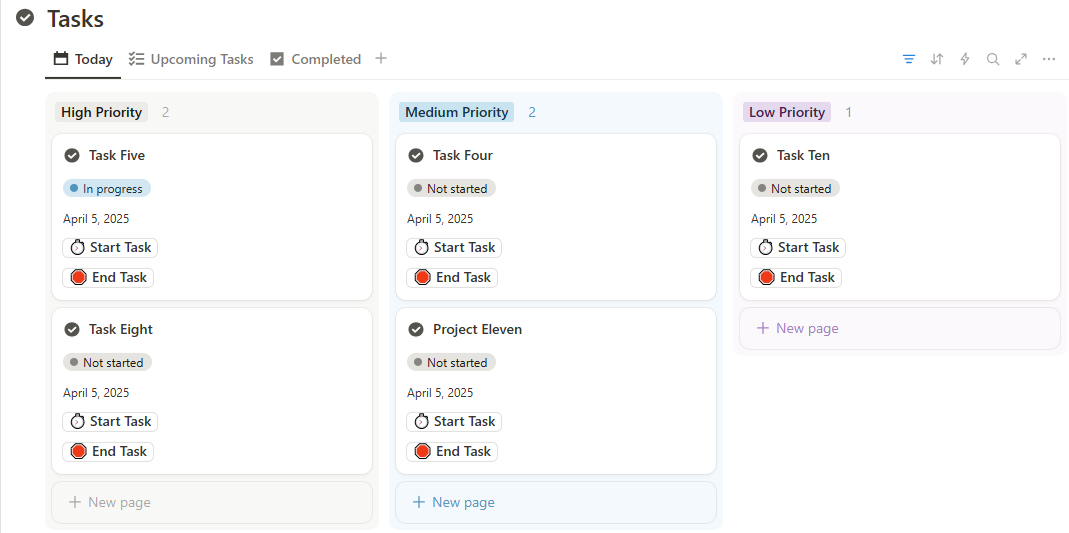Click the Low Priority purple group label
The image size is (1069, 533).
click(787, 112)
